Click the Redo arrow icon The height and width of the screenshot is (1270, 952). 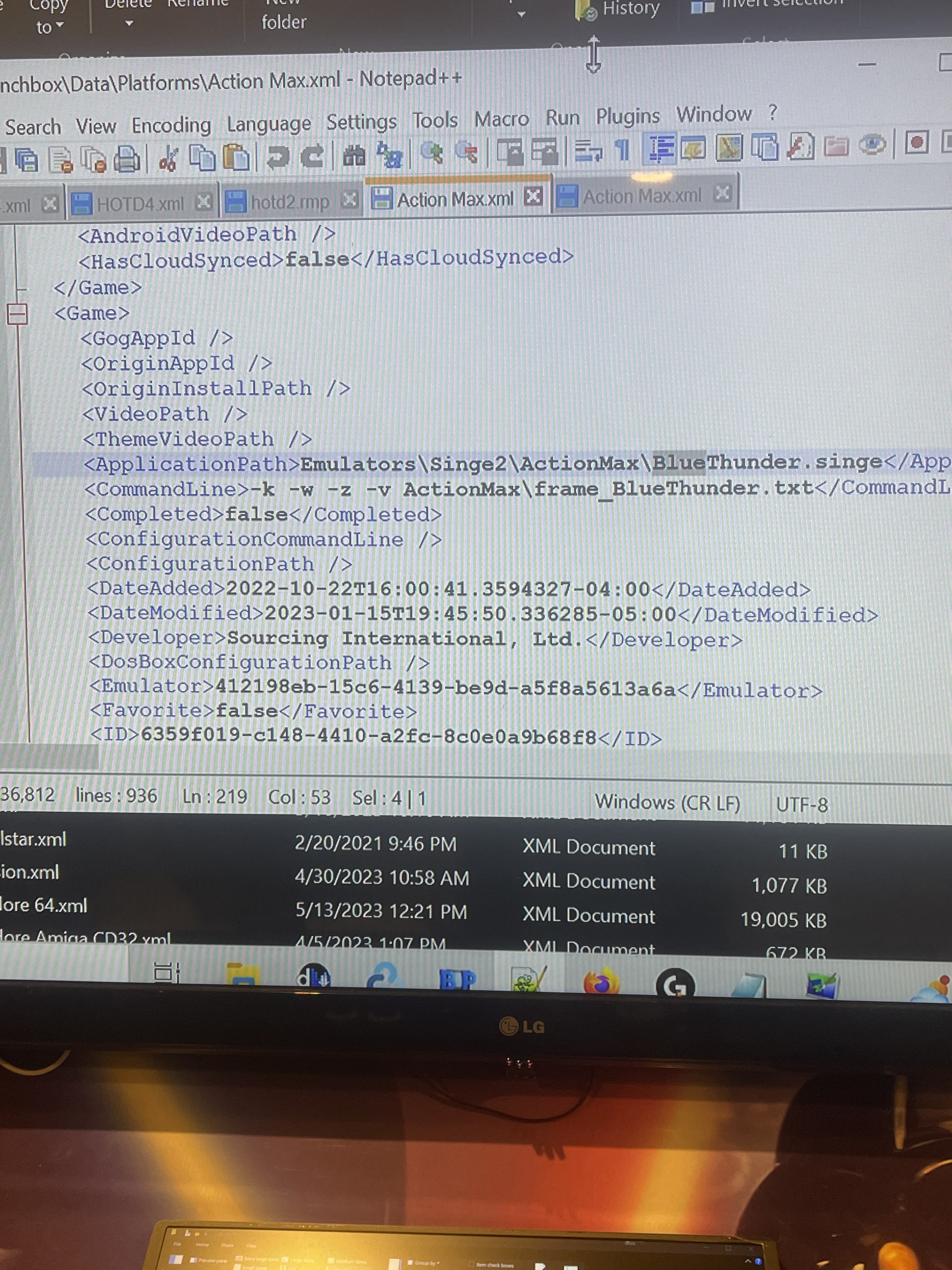click(x=313, y=156)
